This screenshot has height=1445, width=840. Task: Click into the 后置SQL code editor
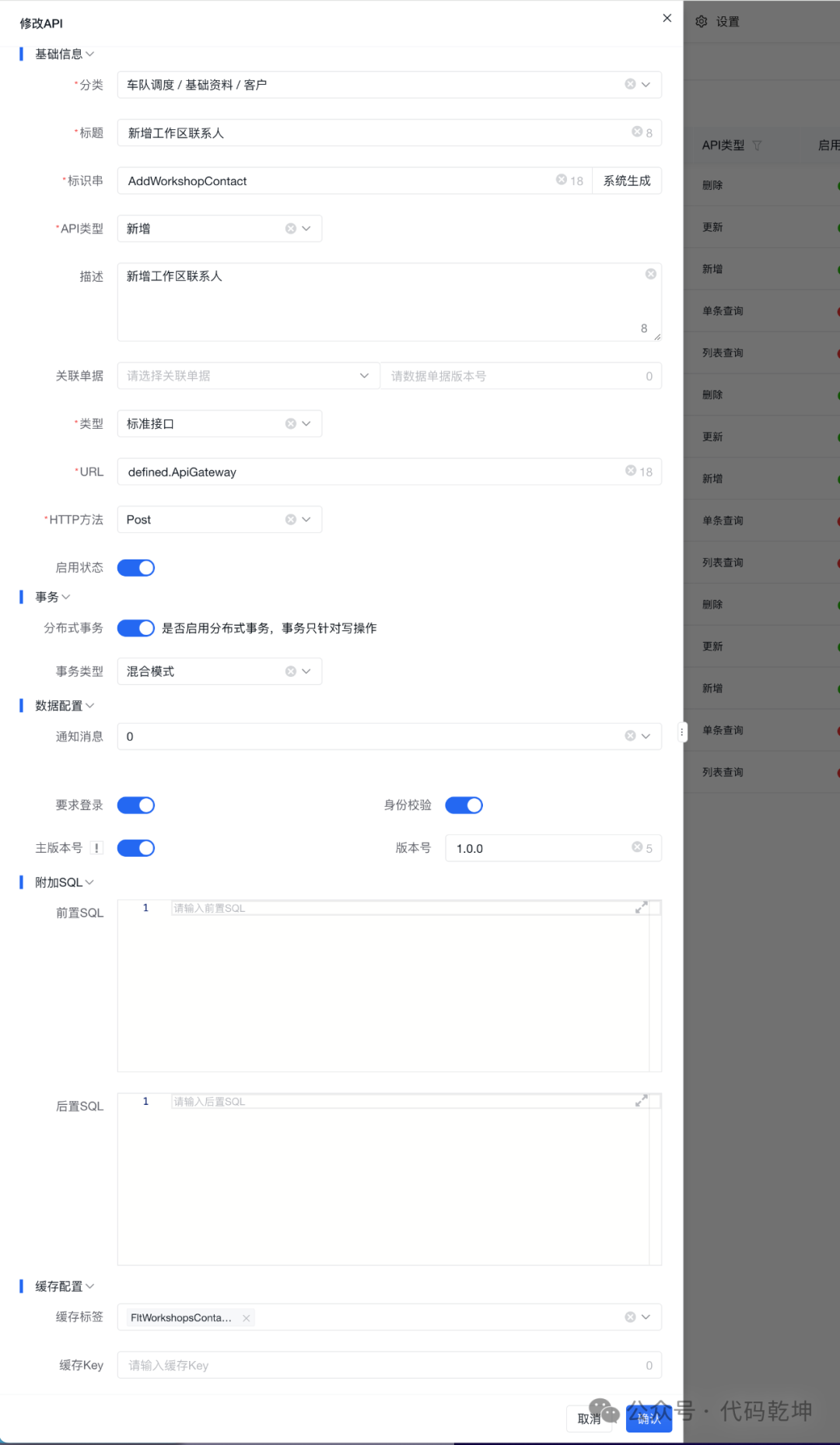(389, 1179)
